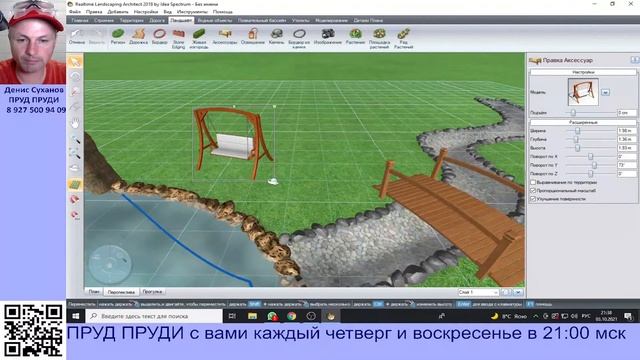This screenshot has width=640, height=360.
Task: Select the Picture (Изображение) camera tool
Action: point(328,36)
